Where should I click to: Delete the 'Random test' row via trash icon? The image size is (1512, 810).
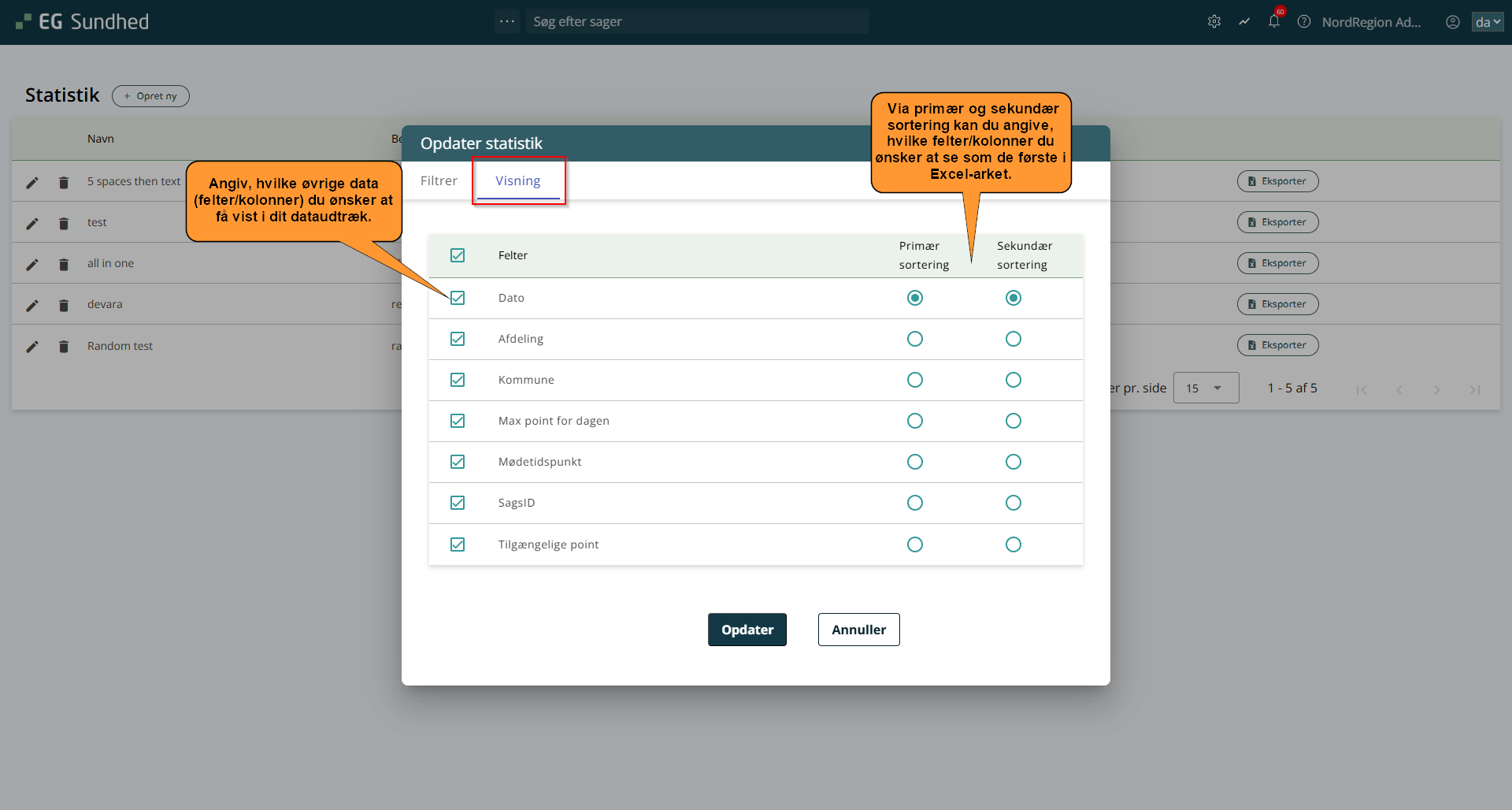click(x=64, y=347)
